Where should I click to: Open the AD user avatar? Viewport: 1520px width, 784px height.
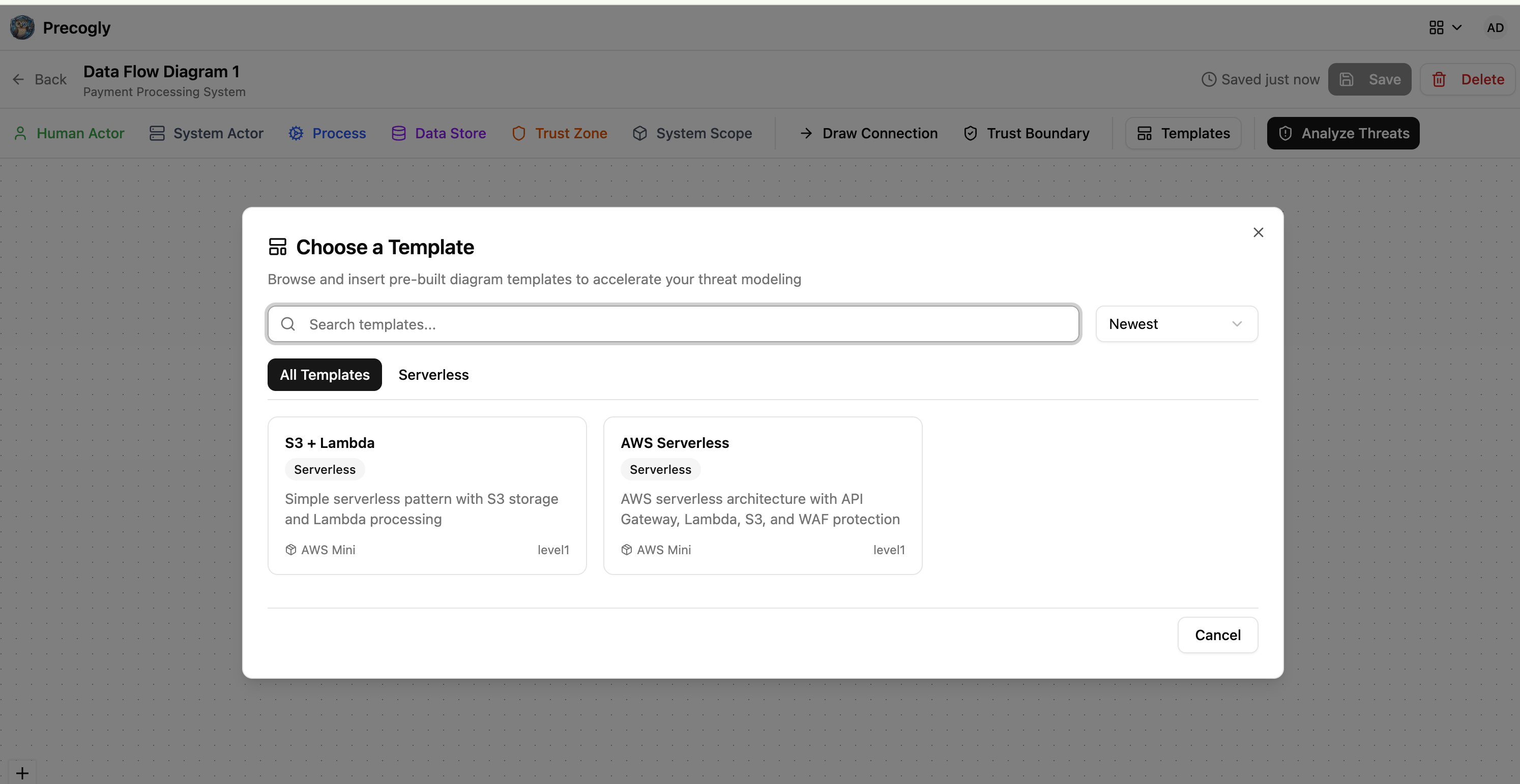click(1495, 28)
